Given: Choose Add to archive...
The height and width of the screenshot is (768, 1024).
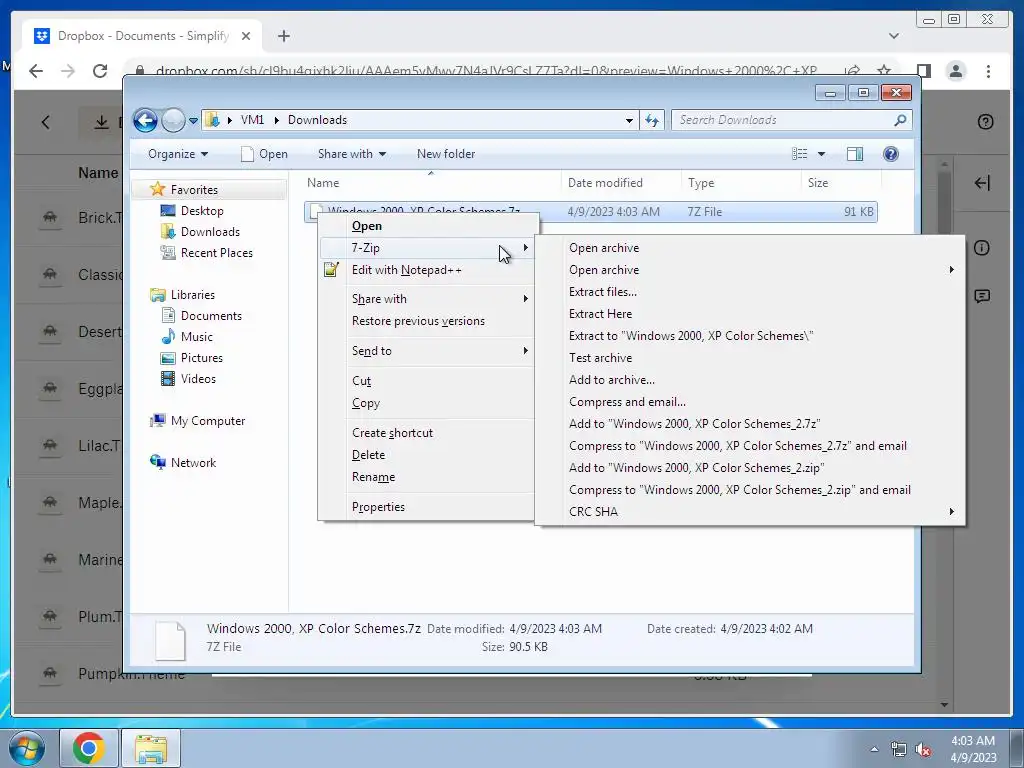Looking at the screenshot, I should 750,380.
